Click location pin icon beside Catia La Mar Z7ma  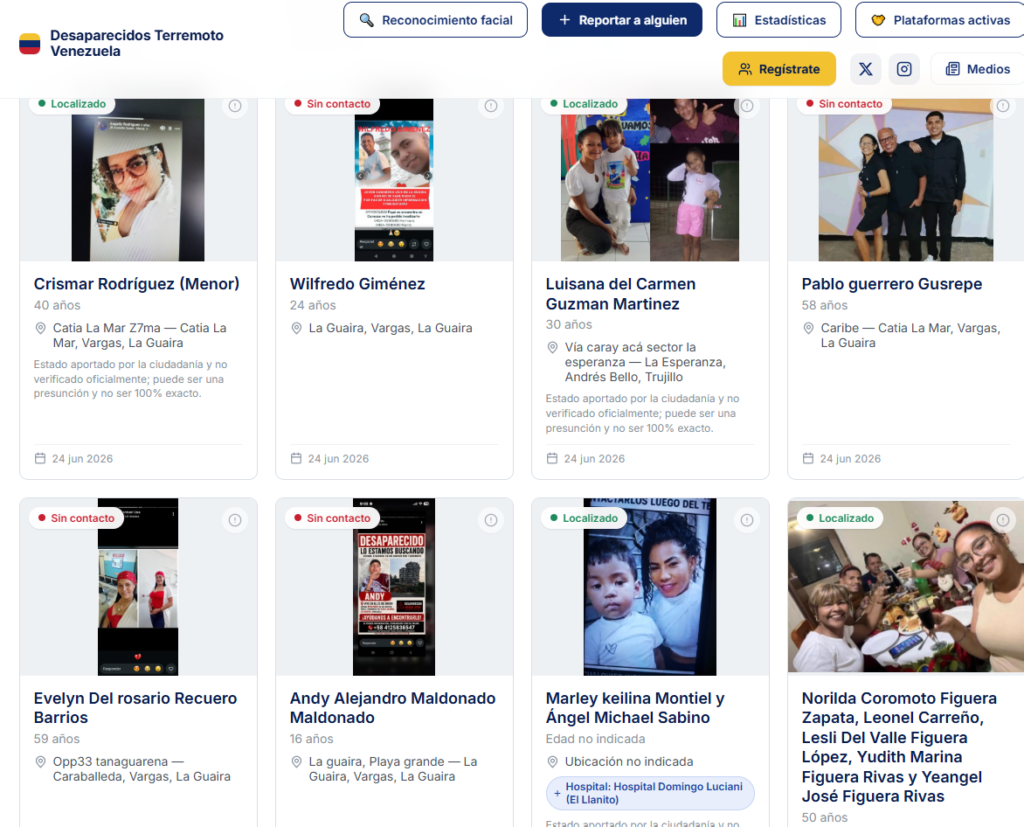pyautogui.click(x=40, y=328)
